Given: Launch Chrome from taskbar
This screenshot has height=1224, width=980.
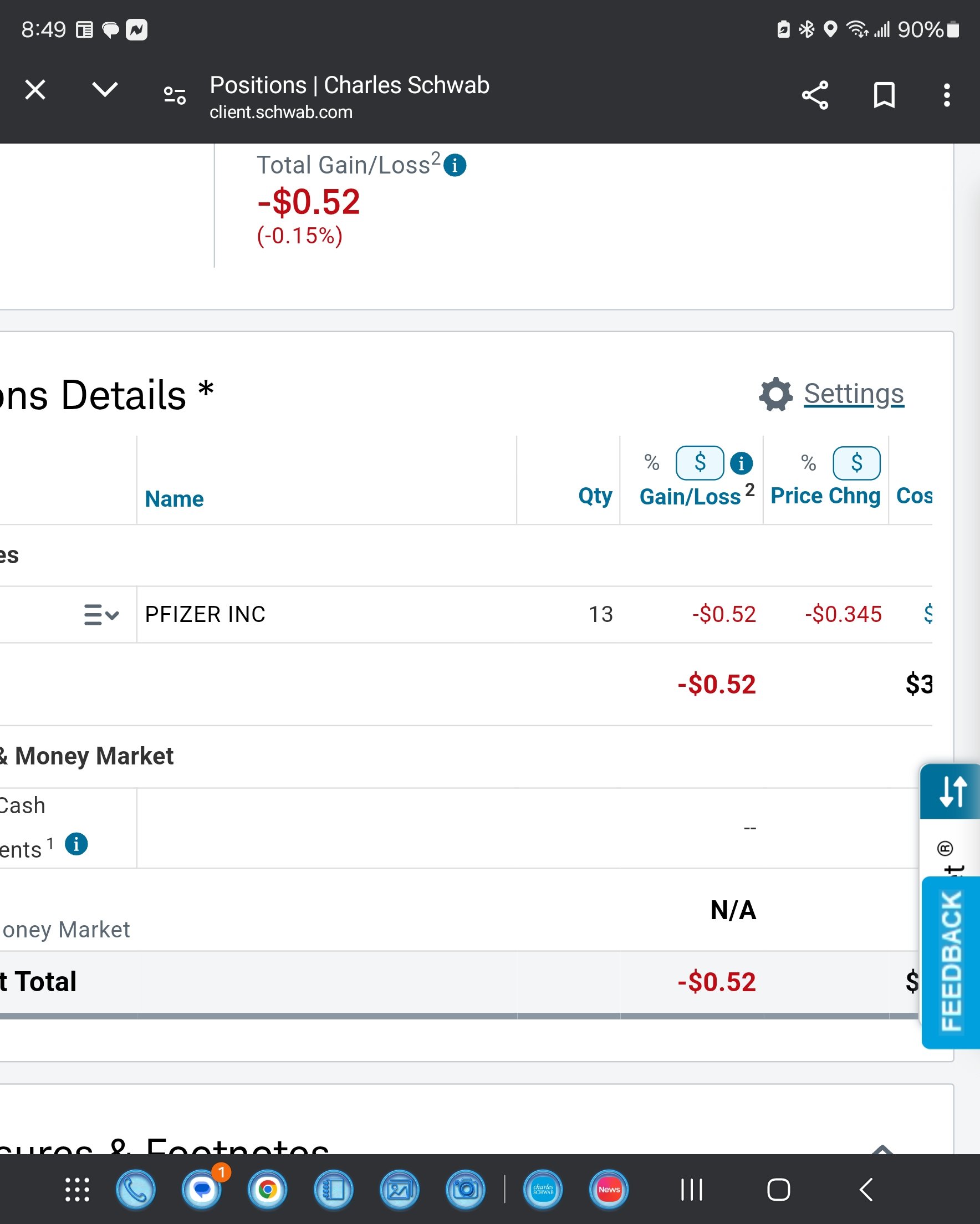Looking at the screenshot, I should pos(267,1190).
